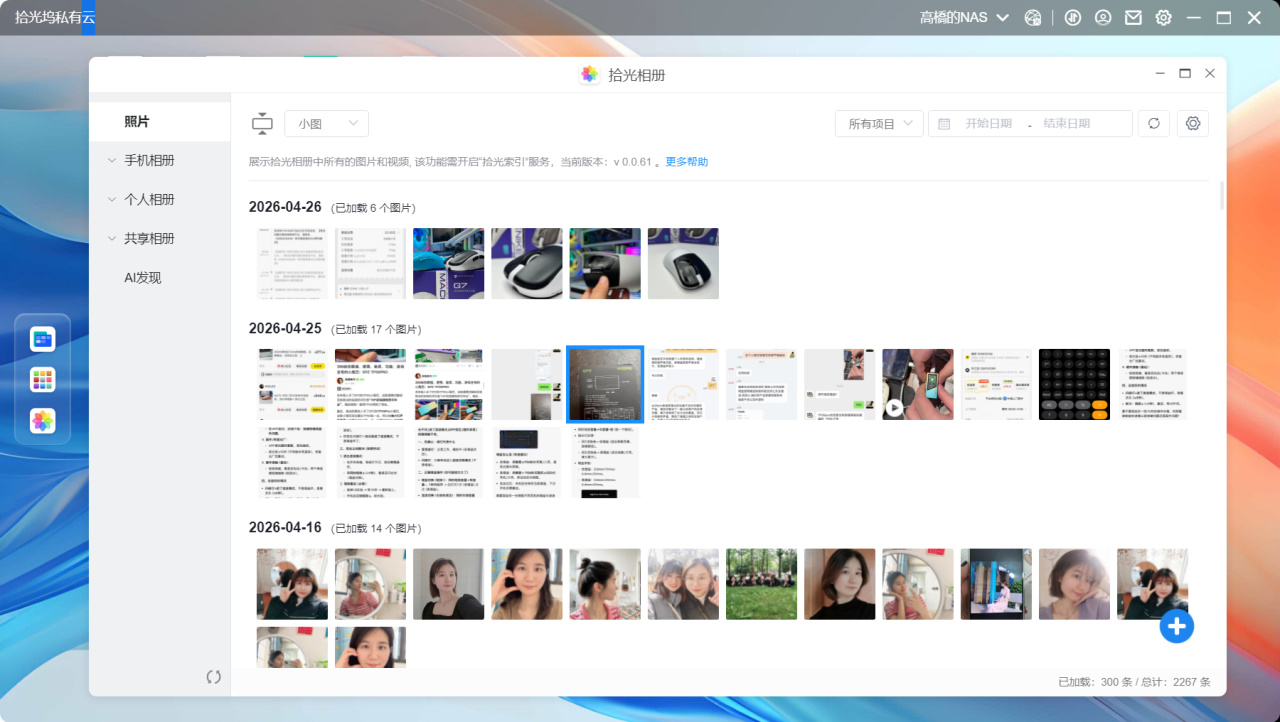The height and width of the screenshot is (722, 1280).
Task: Open the mail messages envelope icon
Action: (x=1133, y=17)
